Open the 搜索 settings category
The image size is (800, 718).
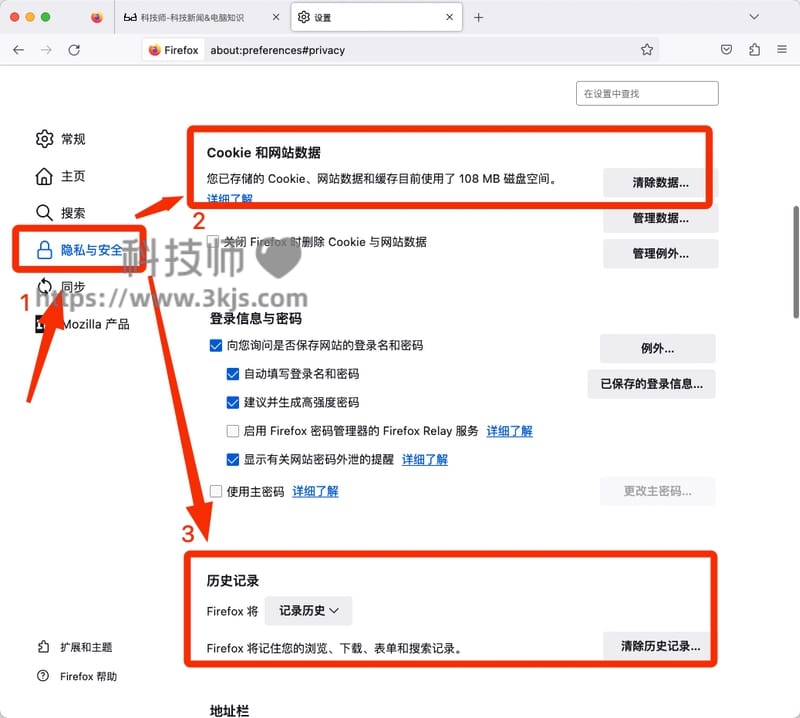click(x=61, y=213)
